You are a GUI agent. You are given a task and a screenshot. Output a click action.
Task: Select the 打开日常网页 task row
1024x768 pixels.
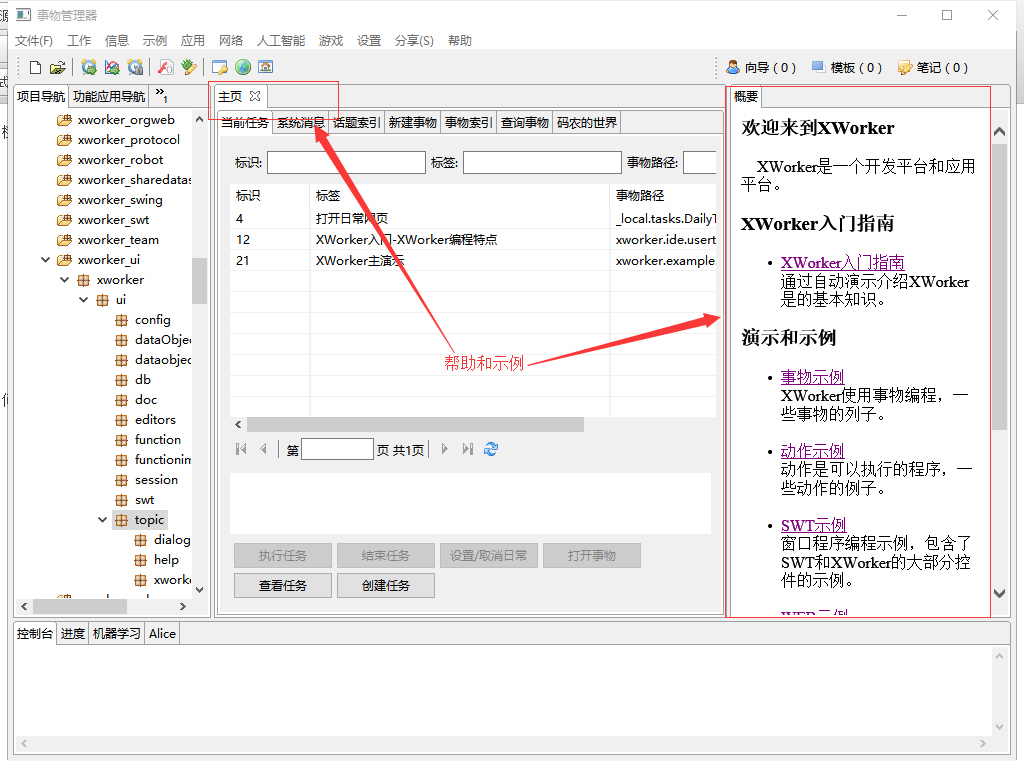point(473,219)
